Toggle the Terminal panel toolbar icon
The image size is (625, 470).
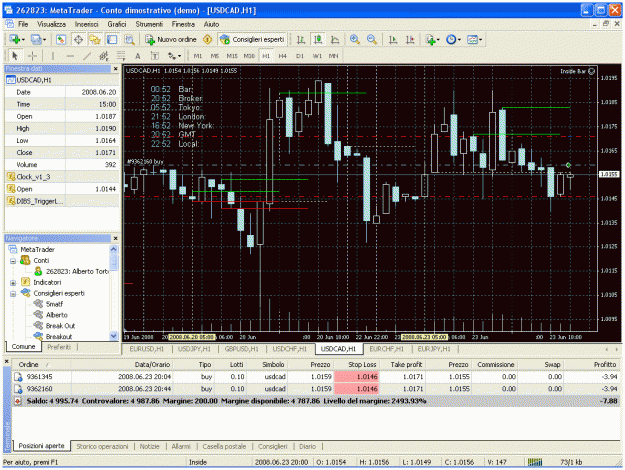(x=112, y=39)
